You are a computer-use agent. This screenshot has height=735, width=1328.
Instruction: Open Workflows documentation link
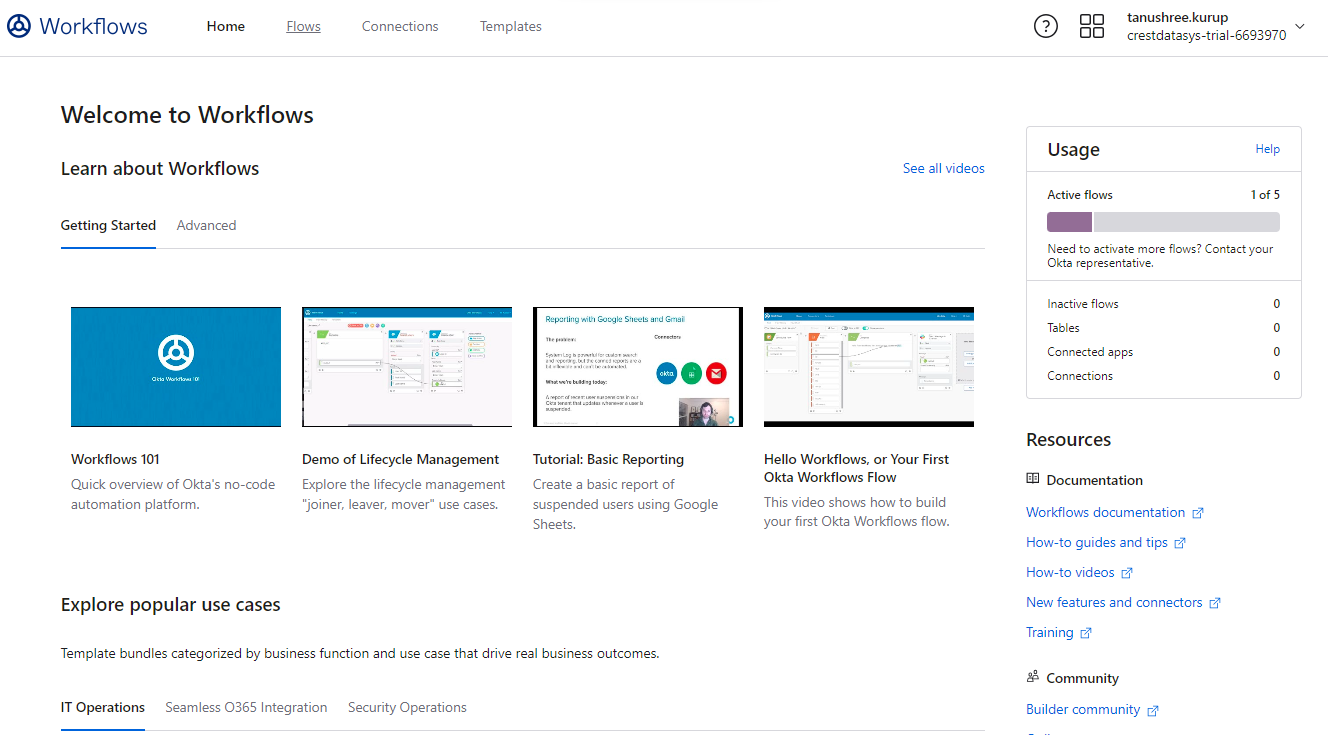[x=1105, y=512]
